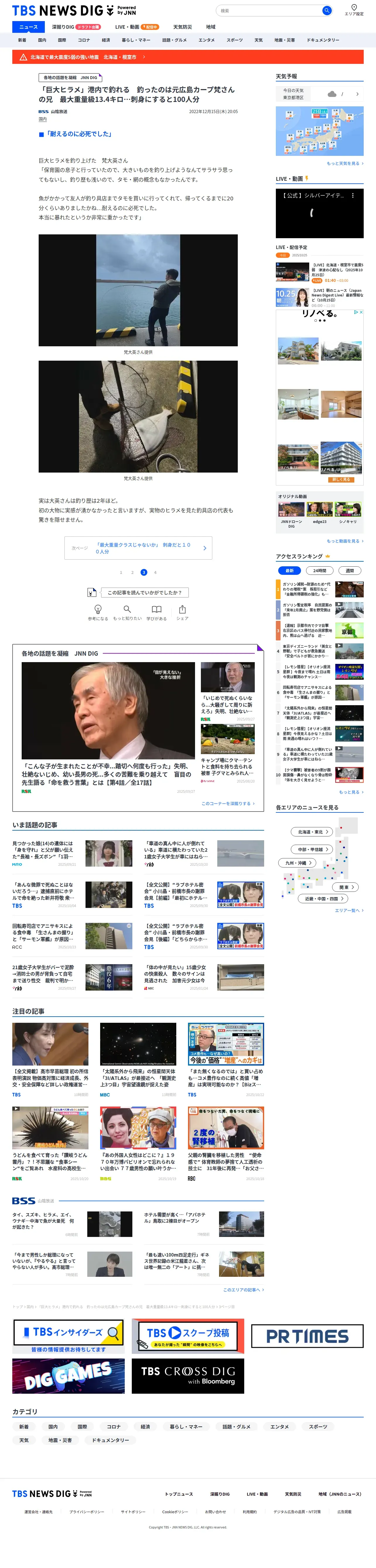
Task: Open エリア一覧へ link
Action: click(349, 911)
